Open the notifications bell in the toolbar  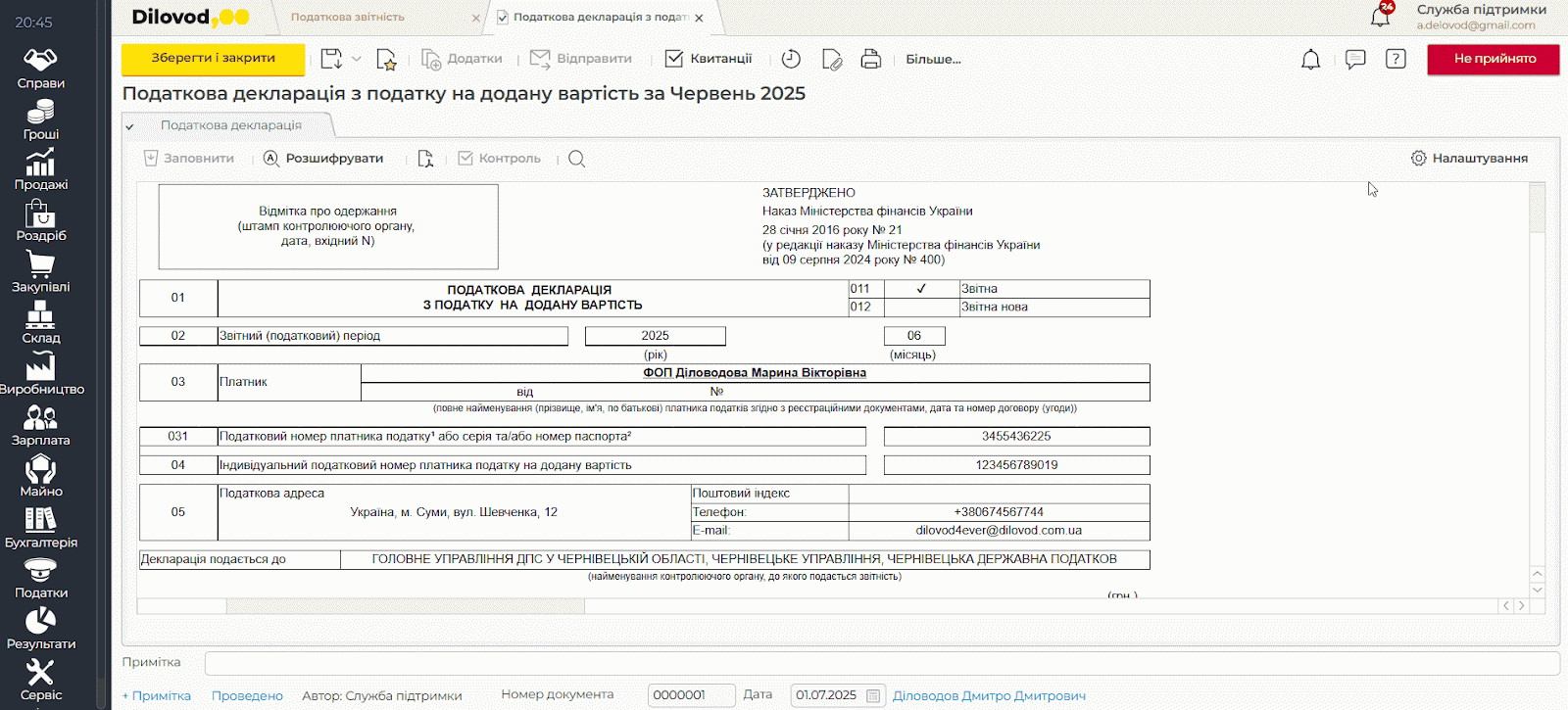pyautogui.click(x=1310, y=60)
